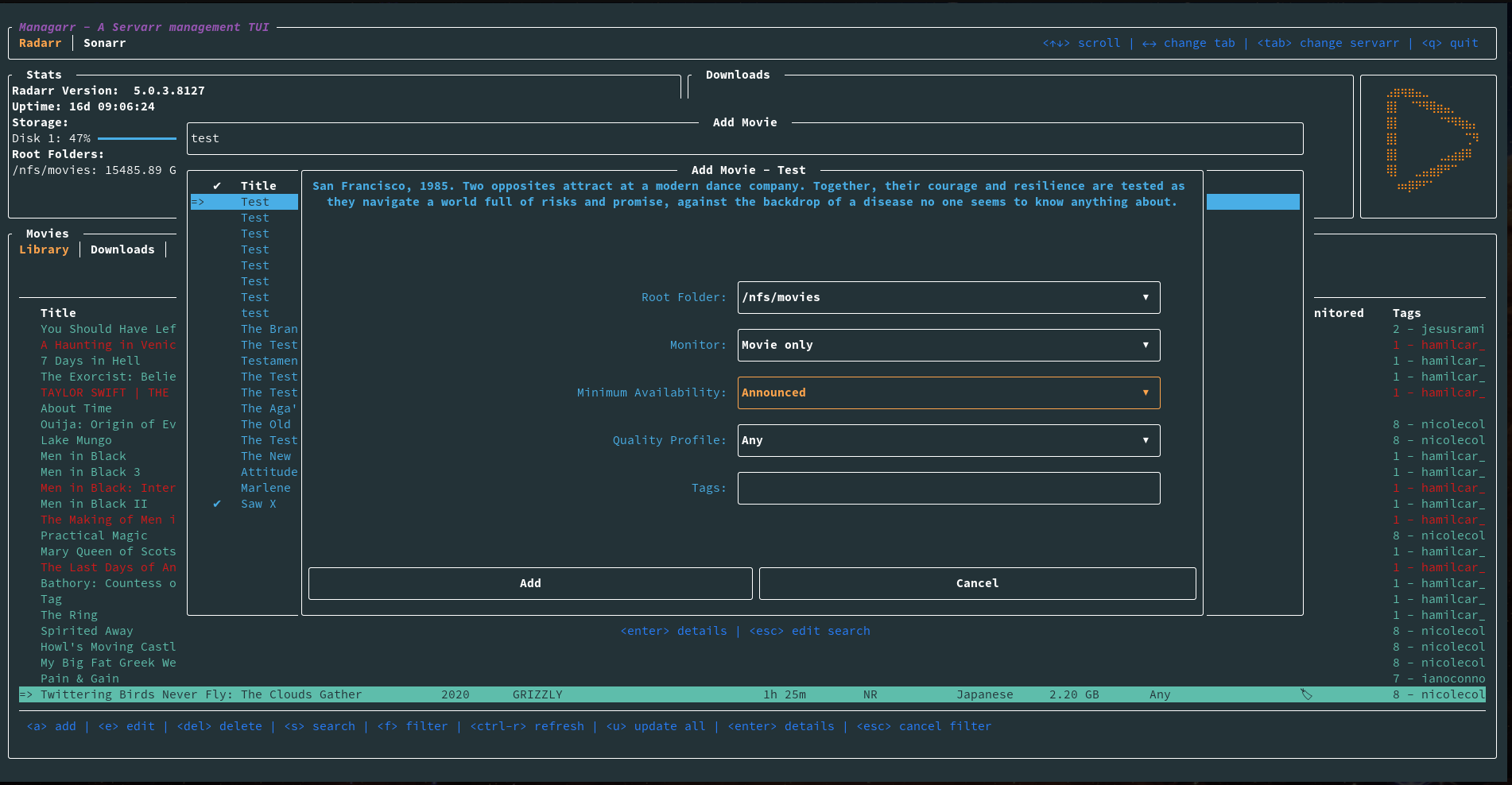The image size is (1512, 785).
Task: Expand the Quality Profile dropdown
Action: click(948, 440)
